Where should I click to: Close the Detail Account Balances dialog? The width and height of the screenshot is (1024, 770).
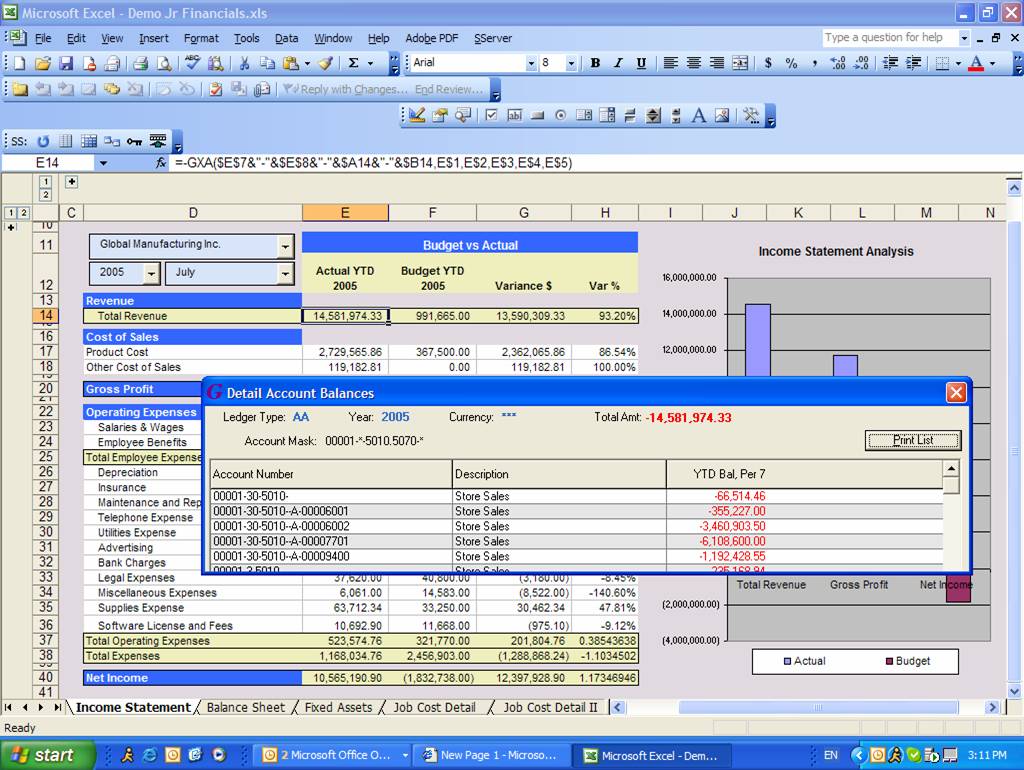click(956, 393)
